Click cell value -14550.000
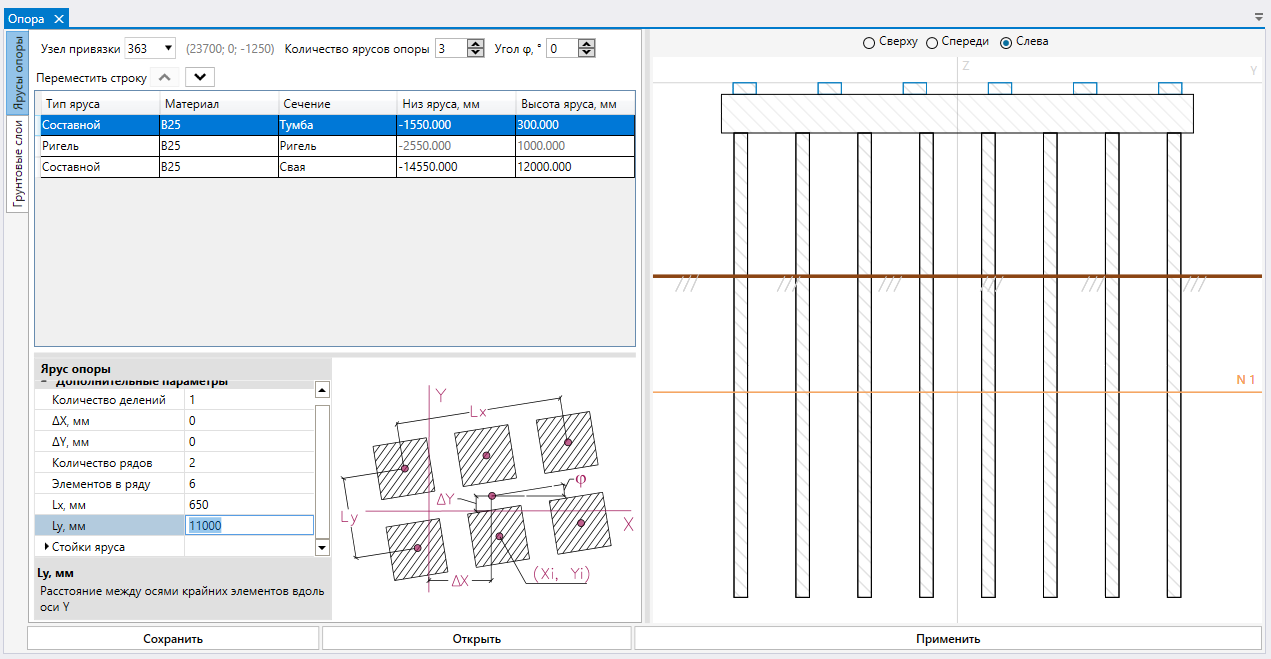 (455, 167)
